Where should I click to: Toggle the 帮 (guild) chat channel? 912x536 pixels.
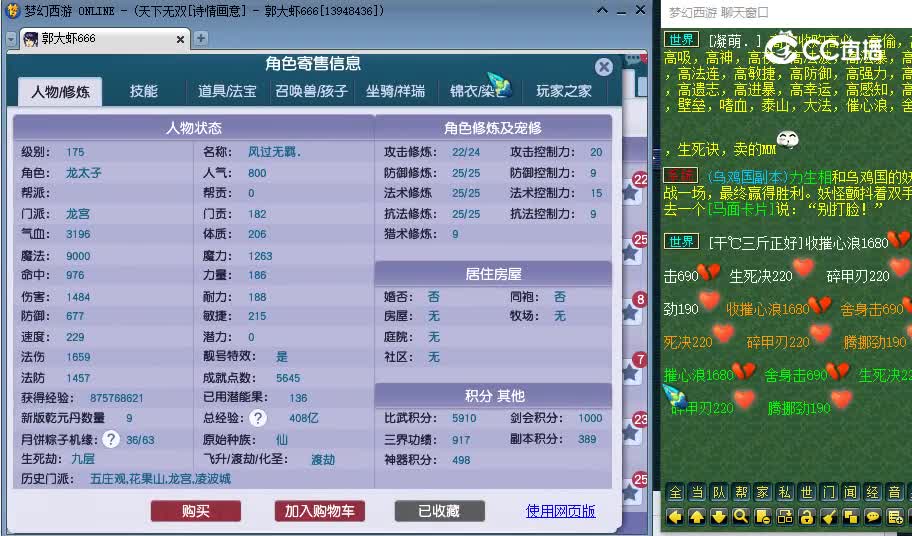740,492
